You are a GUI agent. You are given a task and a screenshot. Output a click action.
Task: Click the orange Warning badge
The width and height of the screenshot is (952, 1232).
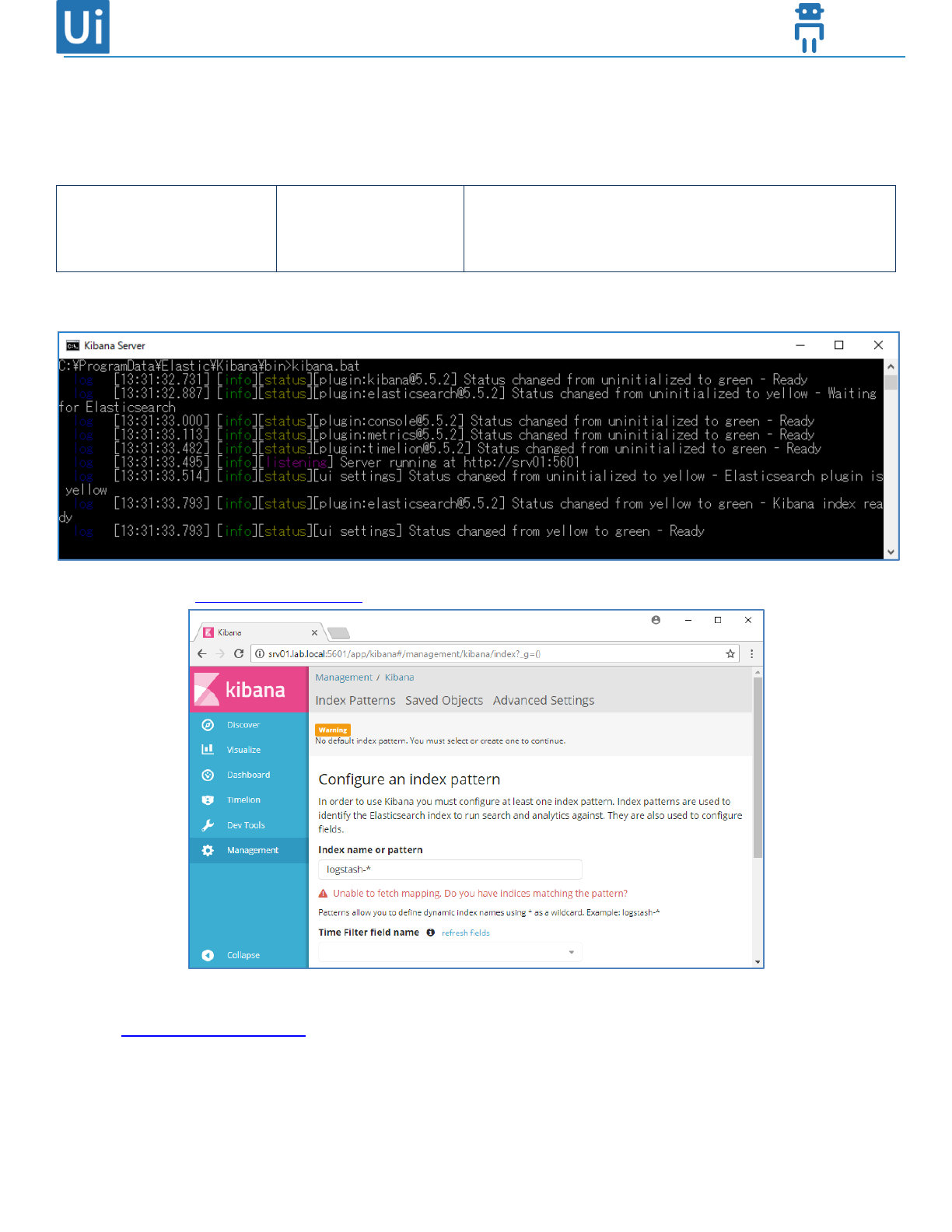pyautogui.click(x=333, y=730)
